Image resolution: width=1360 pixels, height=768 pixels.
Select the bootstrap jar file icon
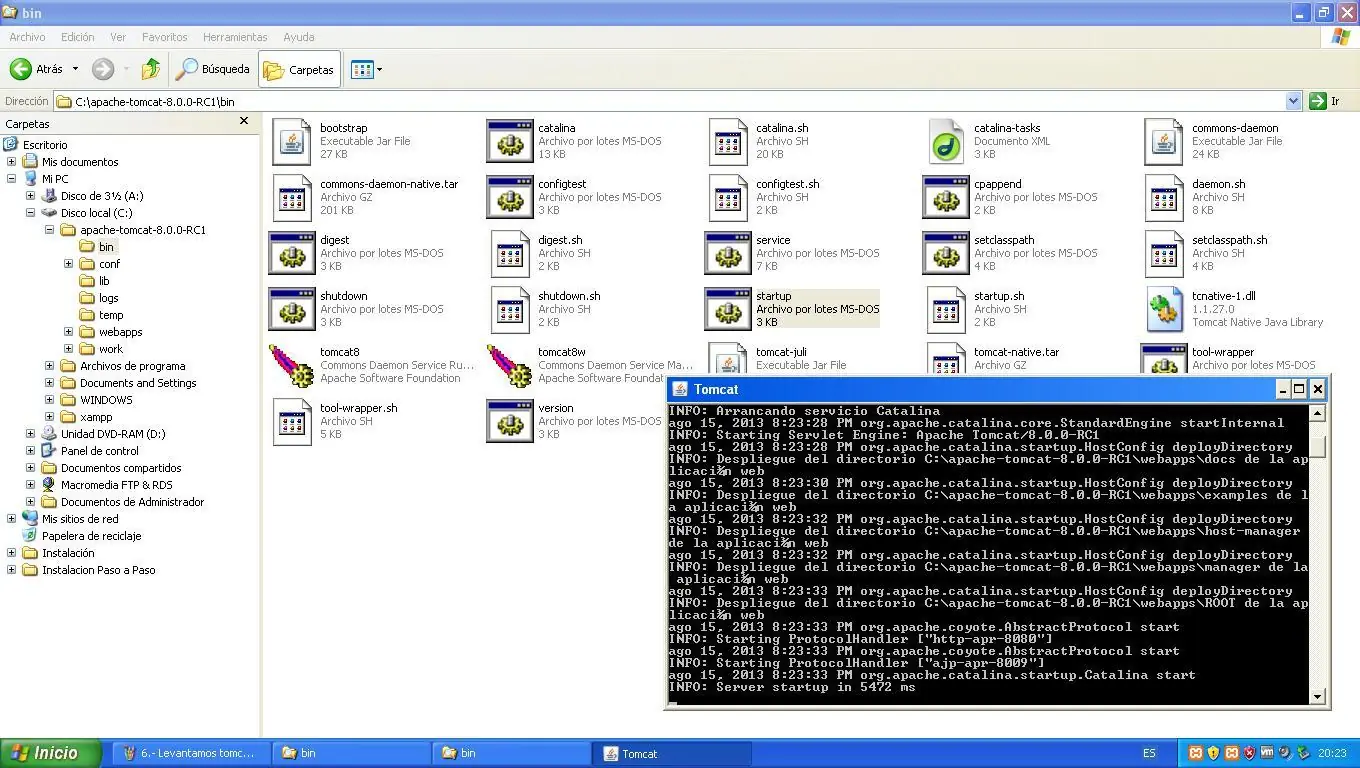point(292,142)
